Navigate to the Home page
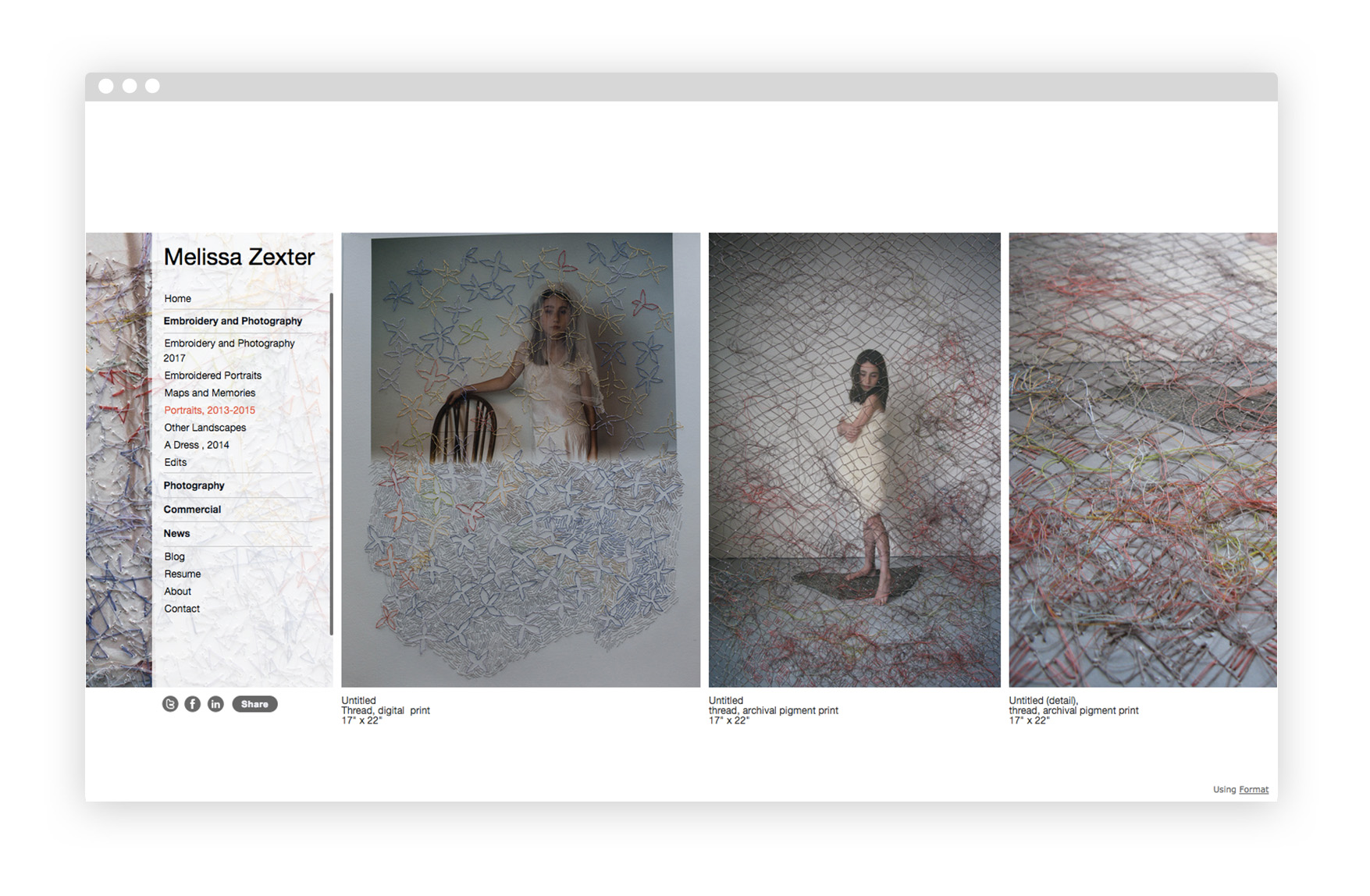Image resolution: width=1370 pixels, height=896 pixels. coord(176,298)
